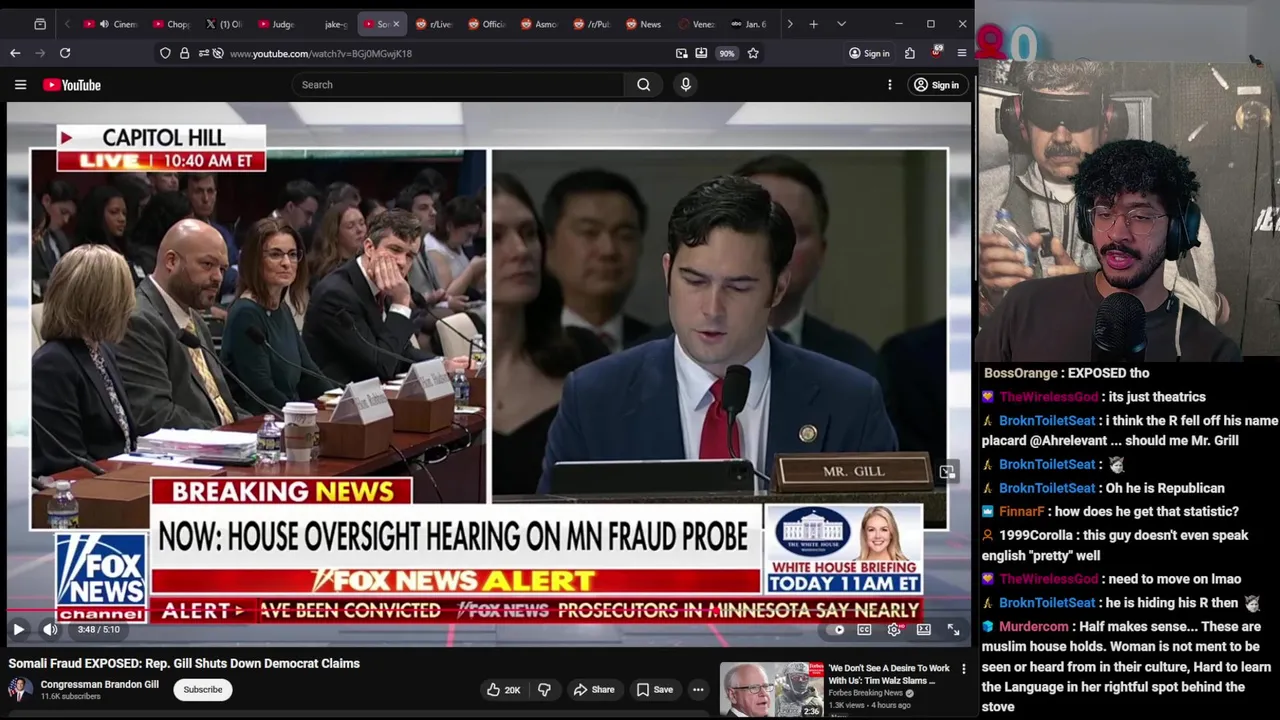Switch to the News browser tab
The width and height of the screenshot is (1280, 720).
pyautogui.click(x=643, y=24)
